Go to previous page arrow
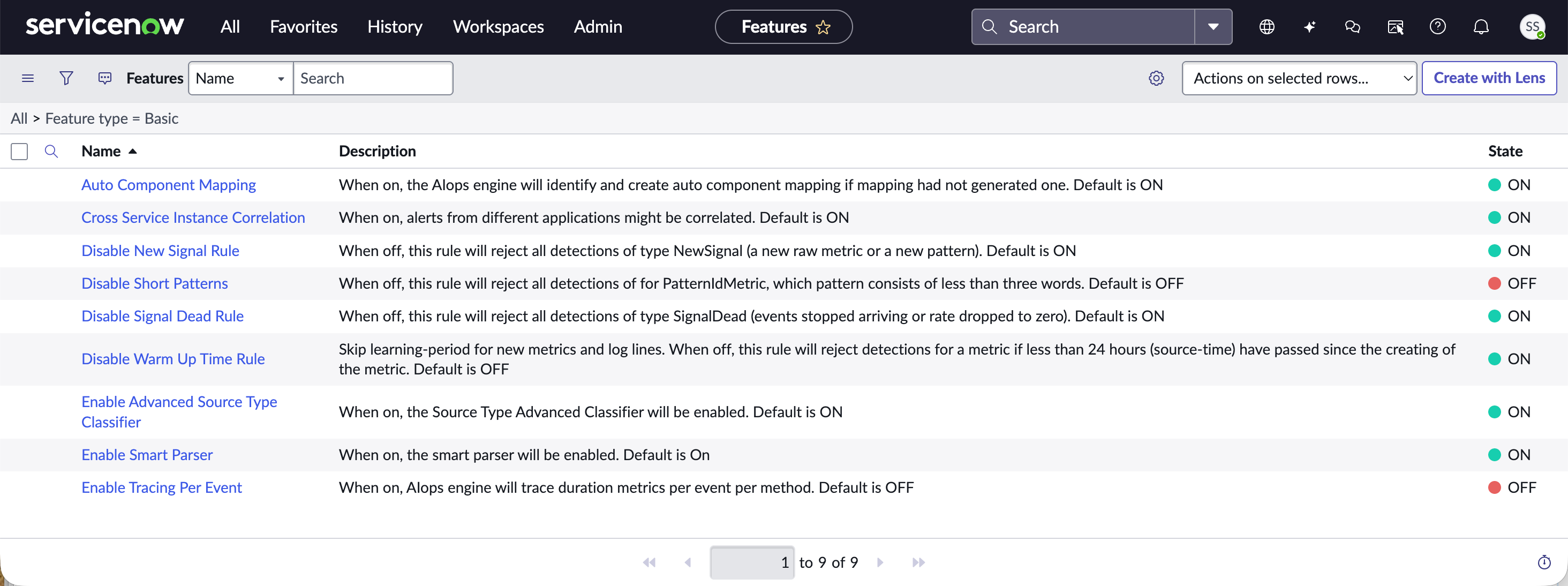The width and height of the screenshot is (1568, 586). coord(688,562)
